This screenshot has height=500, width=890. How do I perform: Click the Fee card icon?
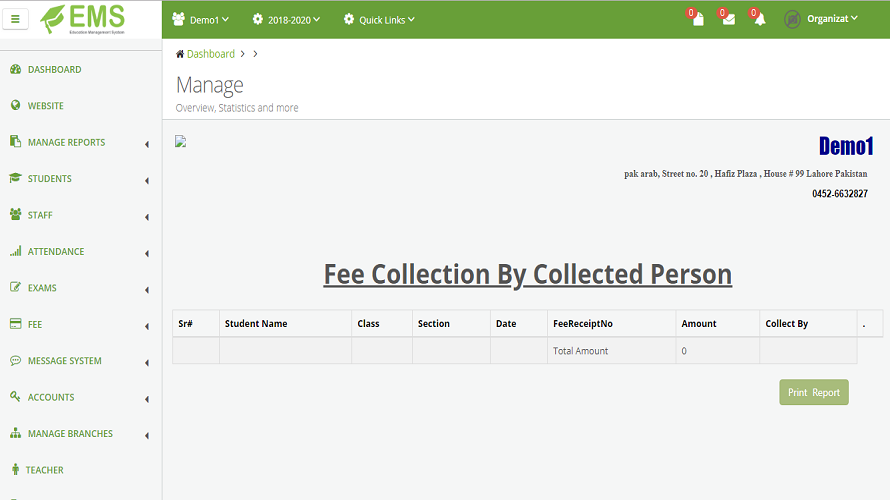coord(15,324)
